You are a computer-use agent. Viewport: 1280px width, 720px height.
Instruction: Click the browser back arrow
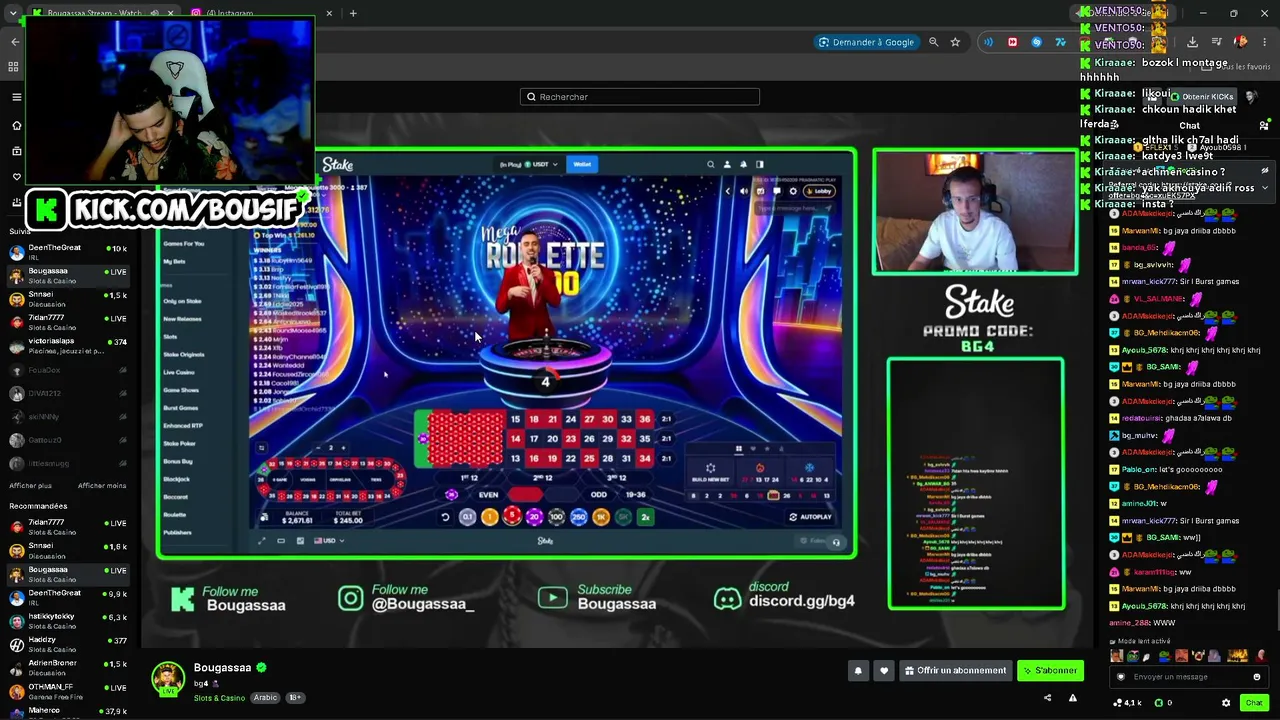click(15, 42)
